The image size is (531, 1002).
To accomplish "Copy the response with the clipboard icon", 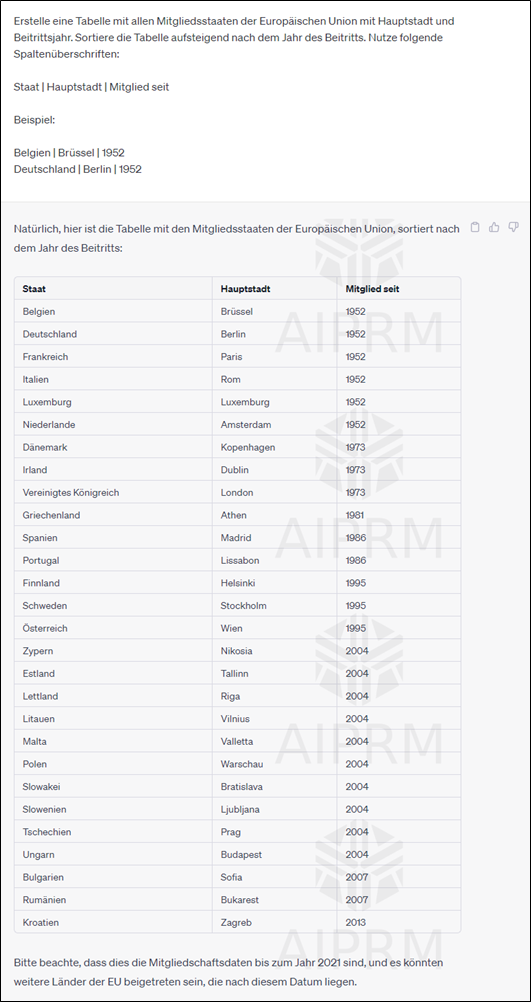I will [475, 227].
